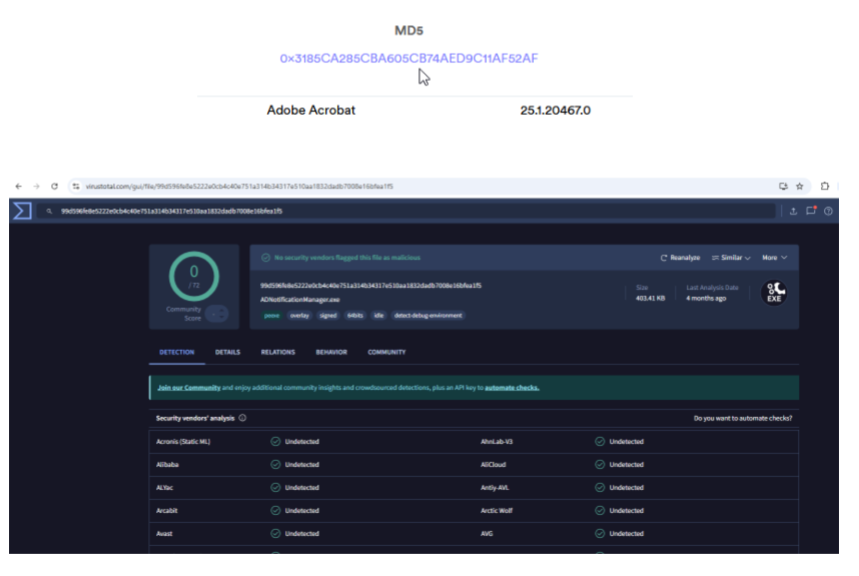Viewport: 859px width, 576px height.
Task: Click the overlay tag
Action: pyautogui.click(x=300, y=316)
